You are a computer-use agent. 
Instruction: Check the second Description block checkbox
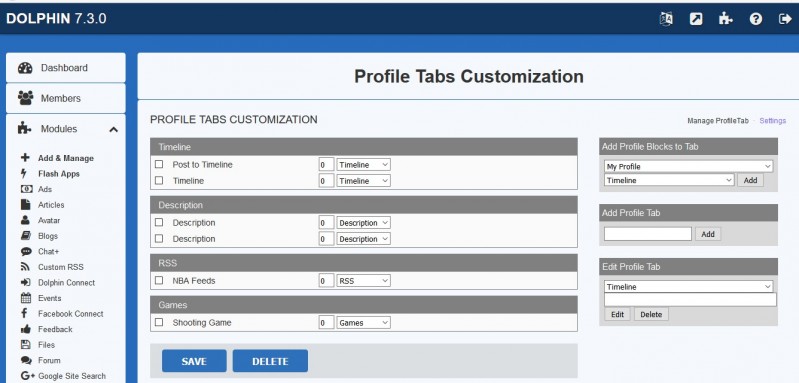(x=159, y=238)
